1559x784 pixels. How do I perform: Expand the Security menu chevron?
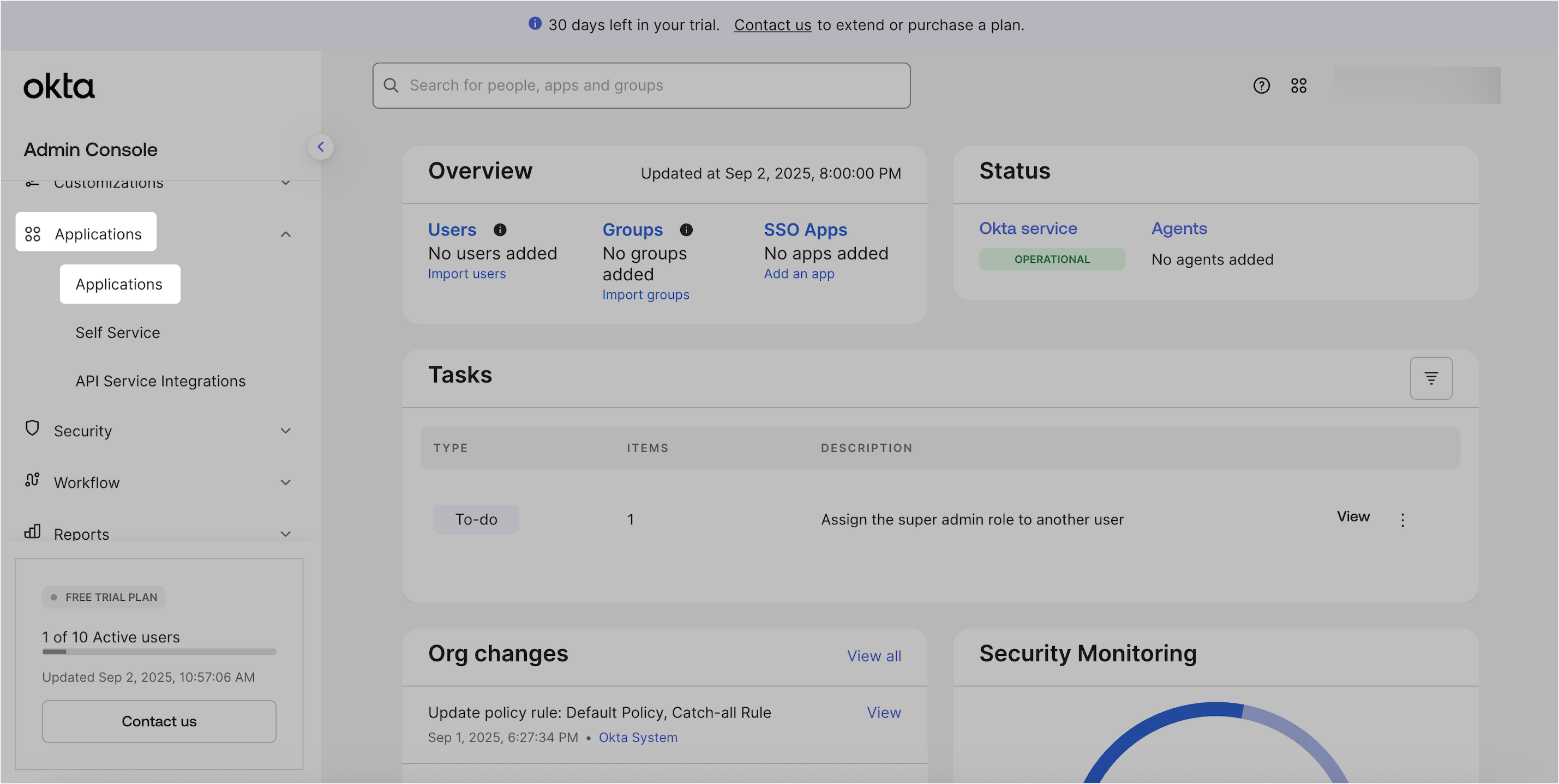pos(286,431)
